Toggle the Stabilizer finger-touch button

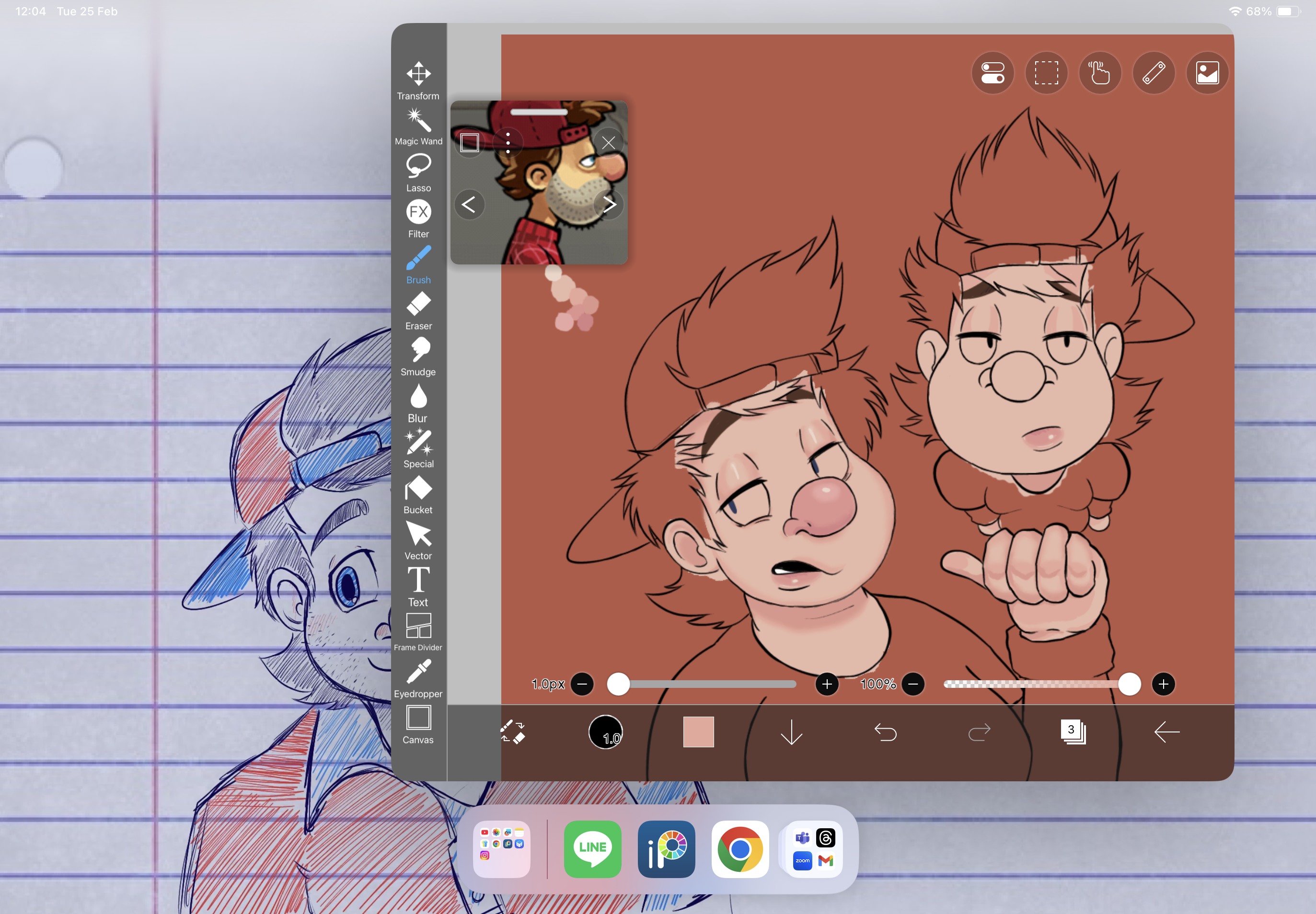[x=1099, y=73]
